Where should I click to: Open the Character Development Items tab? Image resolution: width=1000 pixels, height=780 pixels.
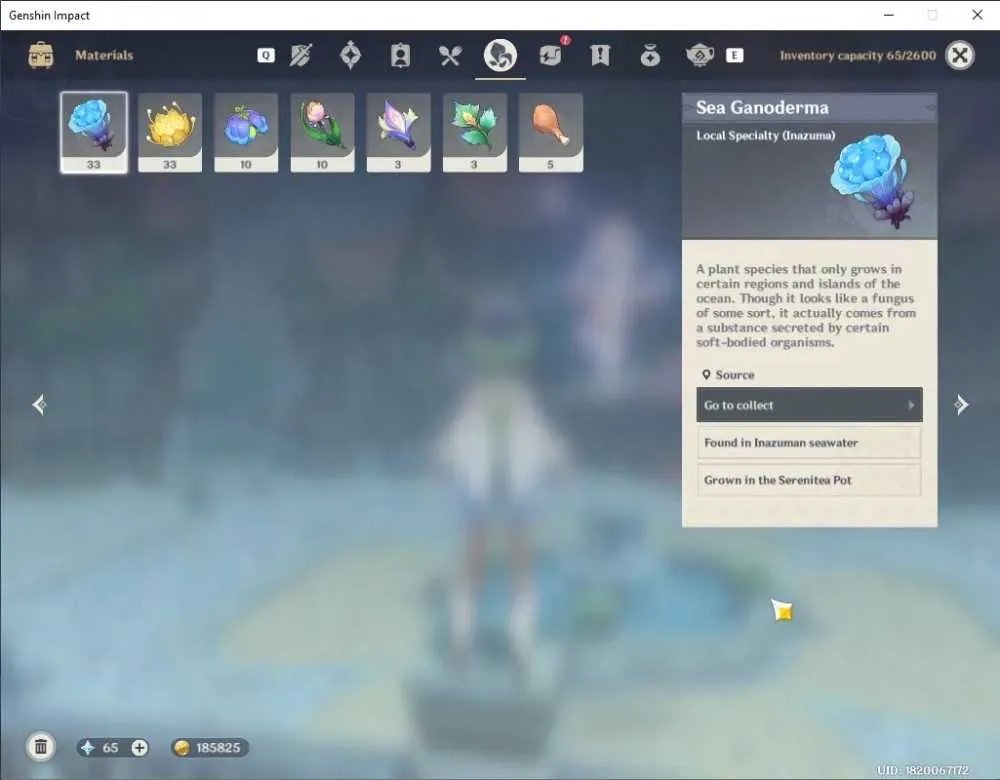pos(400,55)
